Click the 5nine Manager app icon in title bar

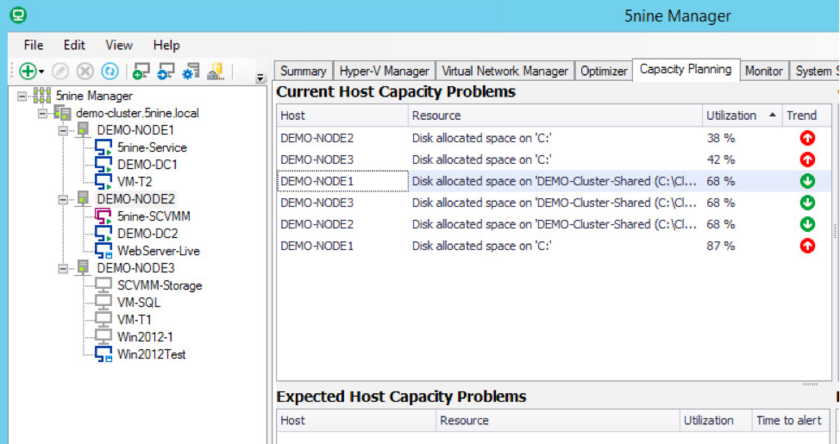15,15
